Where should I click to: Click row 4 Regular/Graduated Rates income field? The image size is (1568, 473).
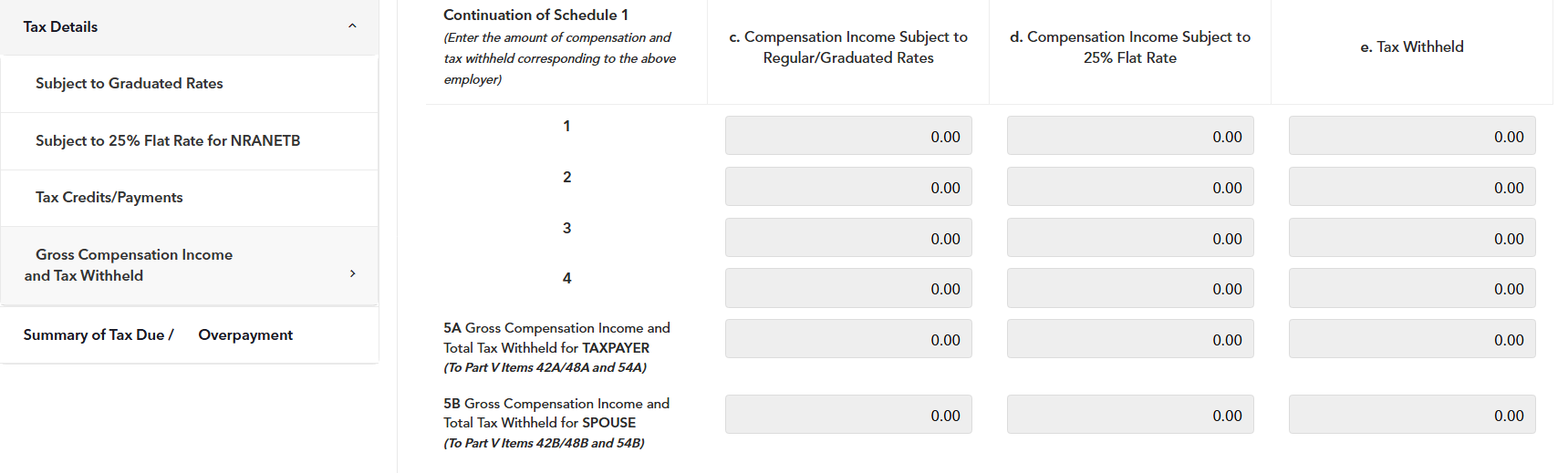(x=848, y=288)
